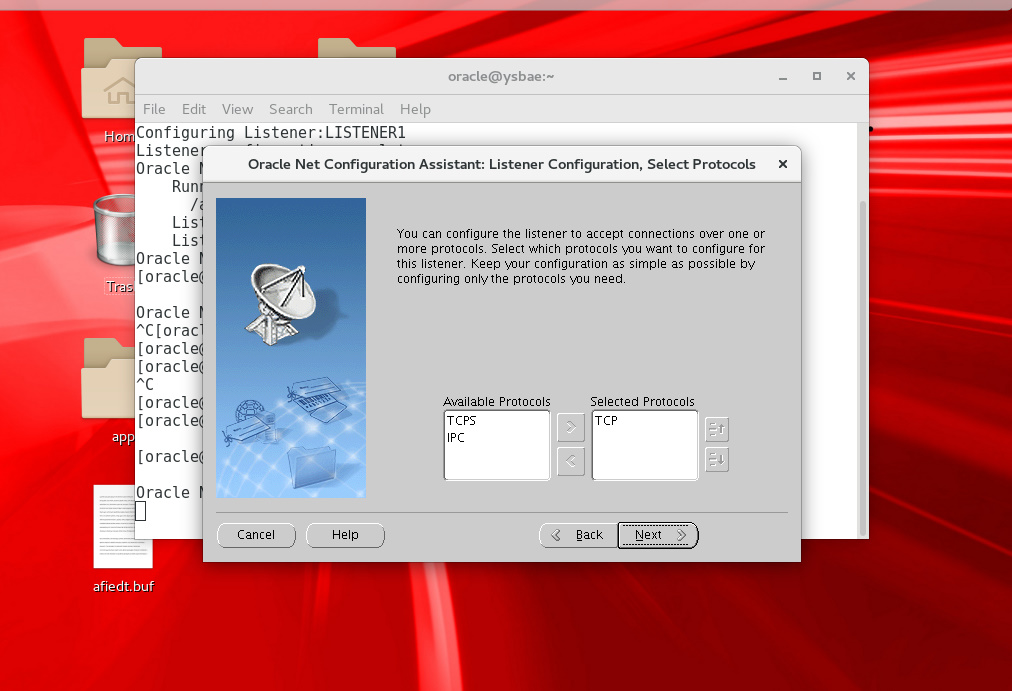1012x691 pixels.
Task: Open the terminal Edit menu
Action: (194, 109)
